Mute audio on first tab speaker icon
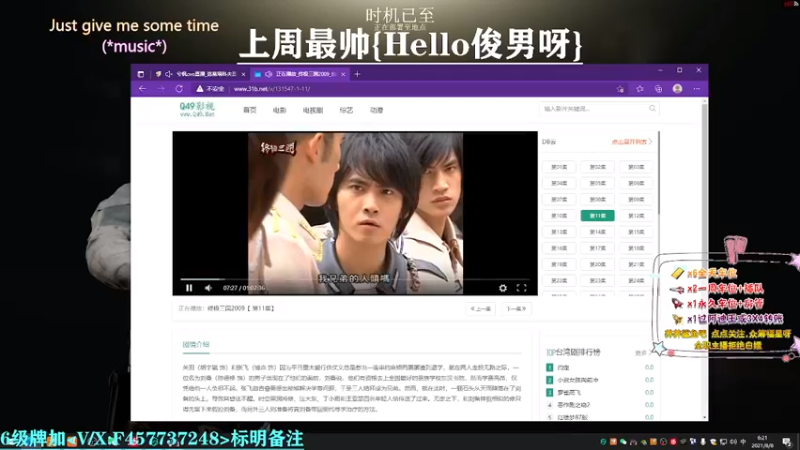The image size is (800, 450). [x=168, y=74]
